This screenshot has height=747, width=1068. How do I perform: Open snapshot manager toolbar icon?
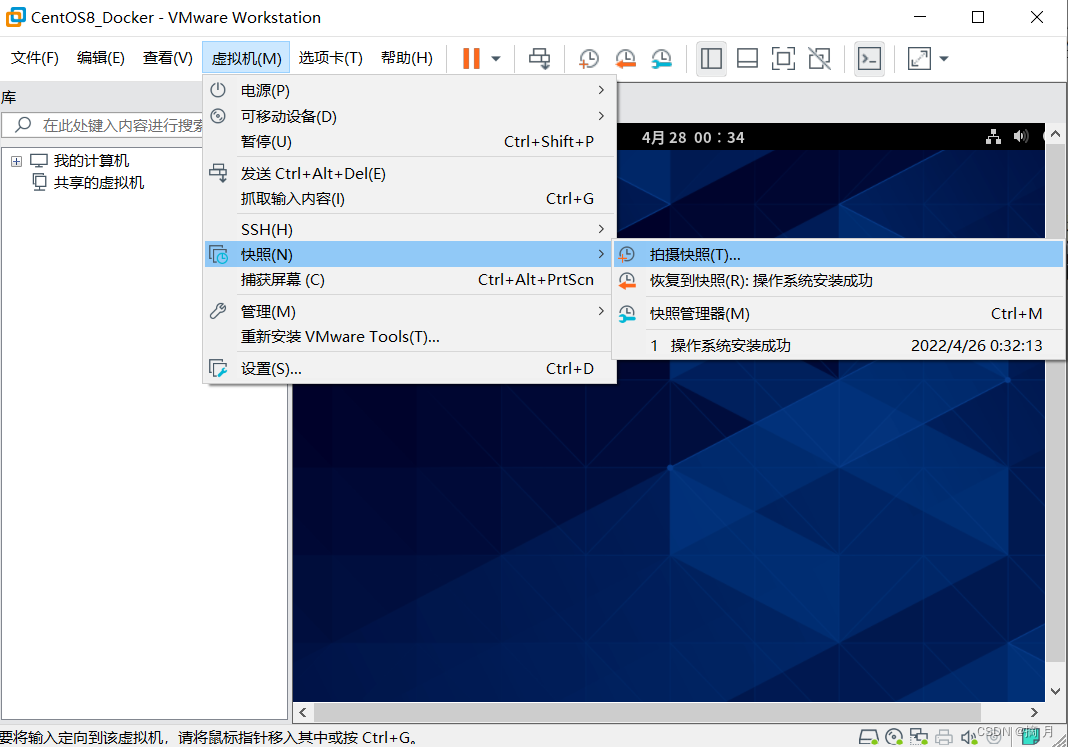coord(661,59)
